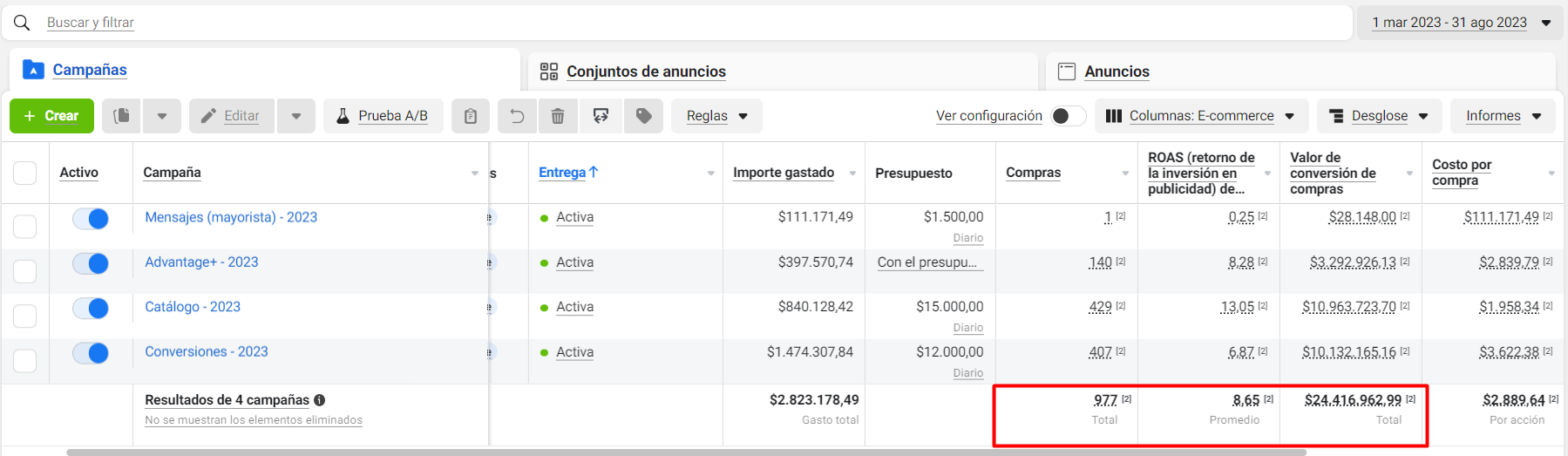Click the duplicate campaign icon
Screen dimensions: 1568x456
point(122,116)
